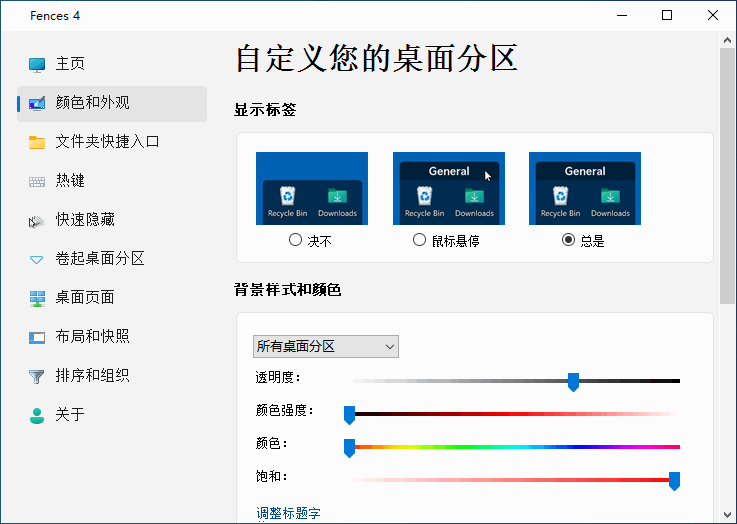Click the scrollbar down arrow
The height and width of the screenshot is (524, 737).
tap(728, 515)
